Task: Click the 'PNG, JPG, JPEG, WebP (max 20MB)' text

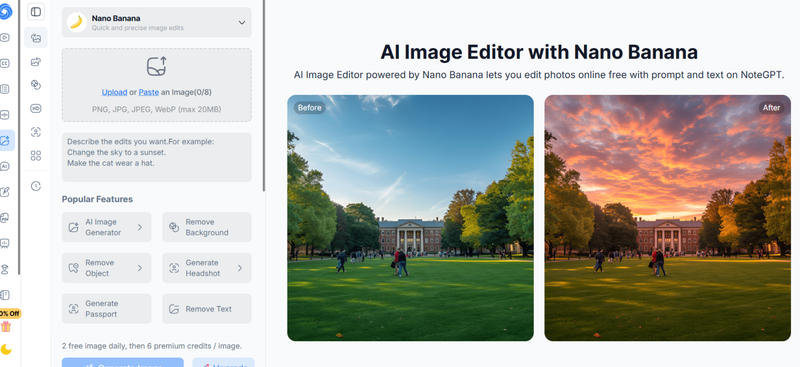Action: (x=157, y=109)
